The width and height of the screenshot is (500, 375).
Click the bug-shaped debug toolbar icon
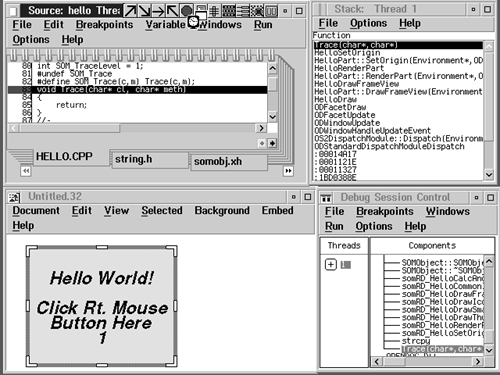tap(257, 11)
